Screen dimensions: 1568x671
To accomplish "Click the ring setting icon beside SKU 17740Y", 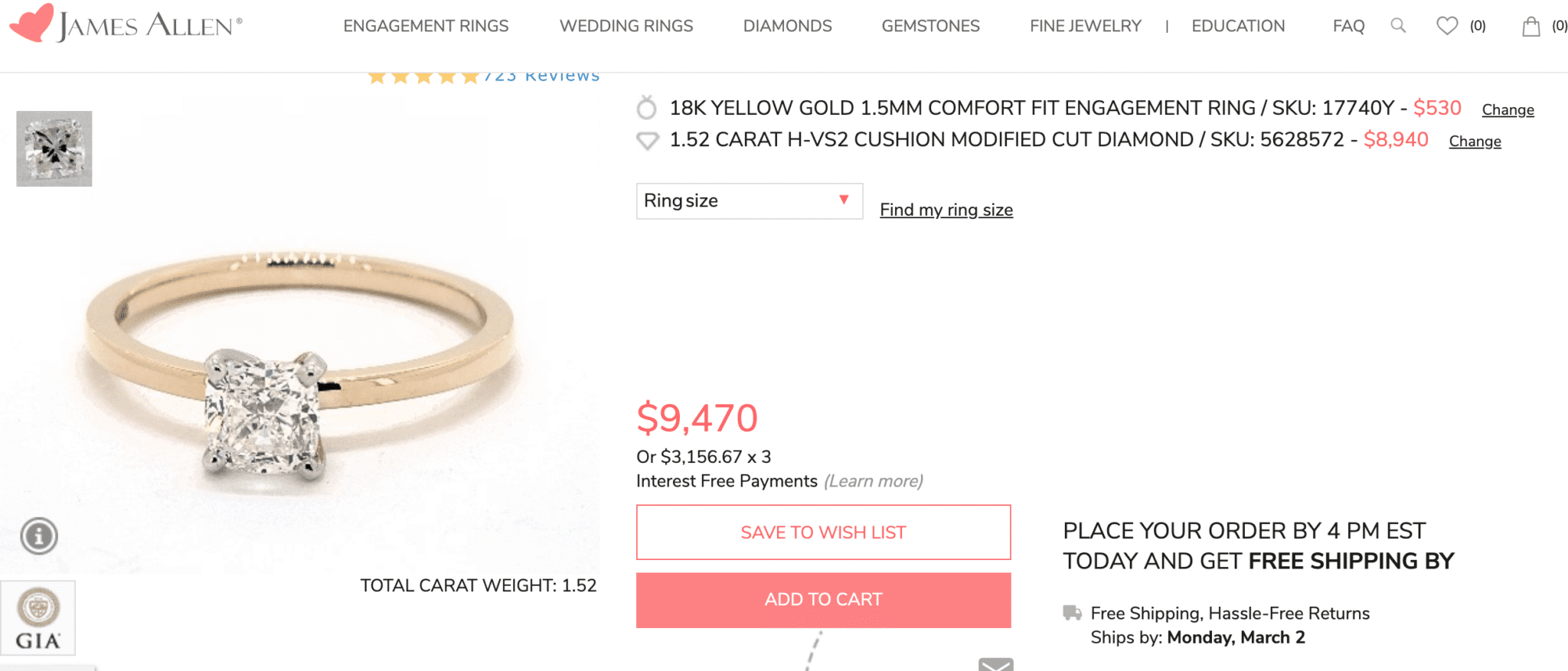I will (647, 108).
